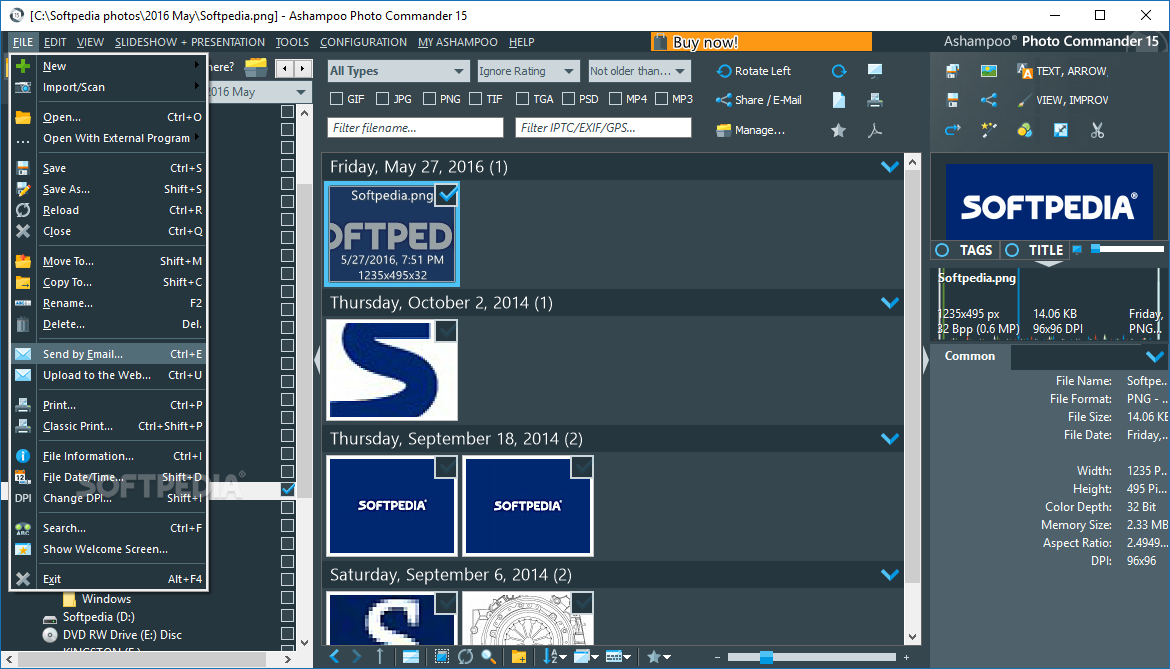Image resolution: width=1170 pixels, height=669 pixels.
Task: Open the CONFIGURATION menu
Action: pyautogui.click(x=363, y=43)
